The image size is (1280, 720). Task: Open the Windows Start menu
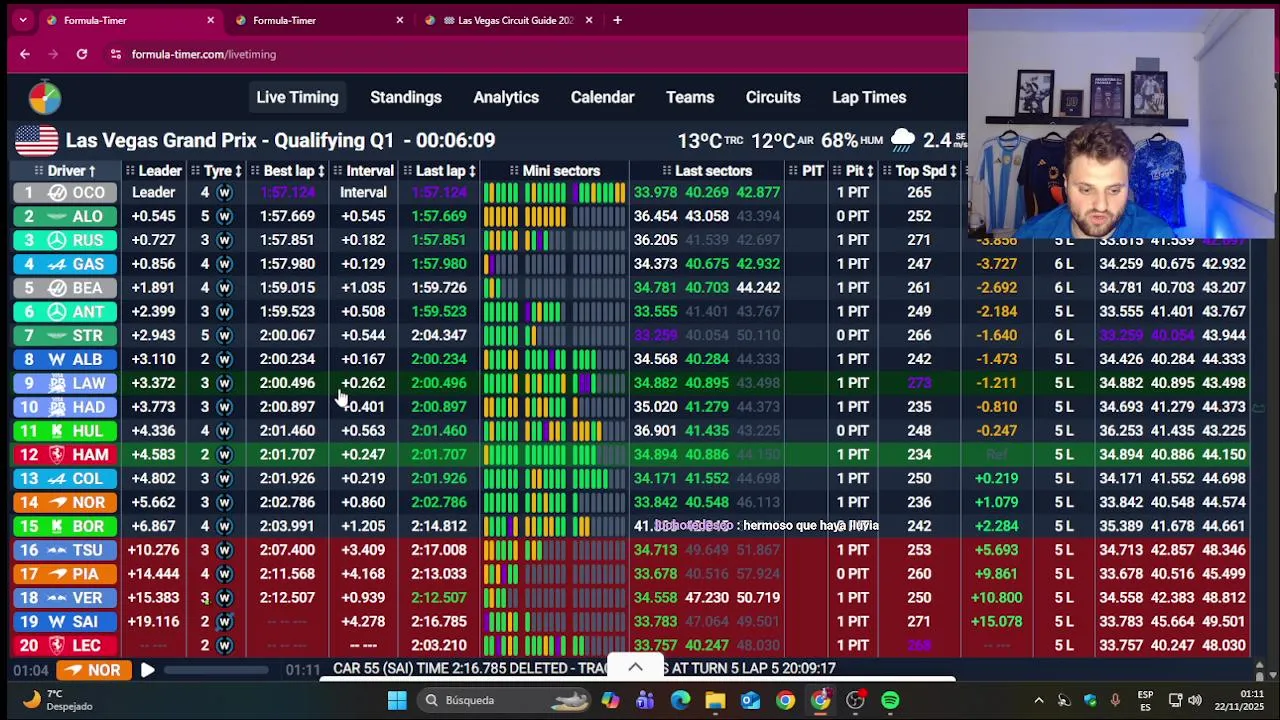[x=397, y=700]
